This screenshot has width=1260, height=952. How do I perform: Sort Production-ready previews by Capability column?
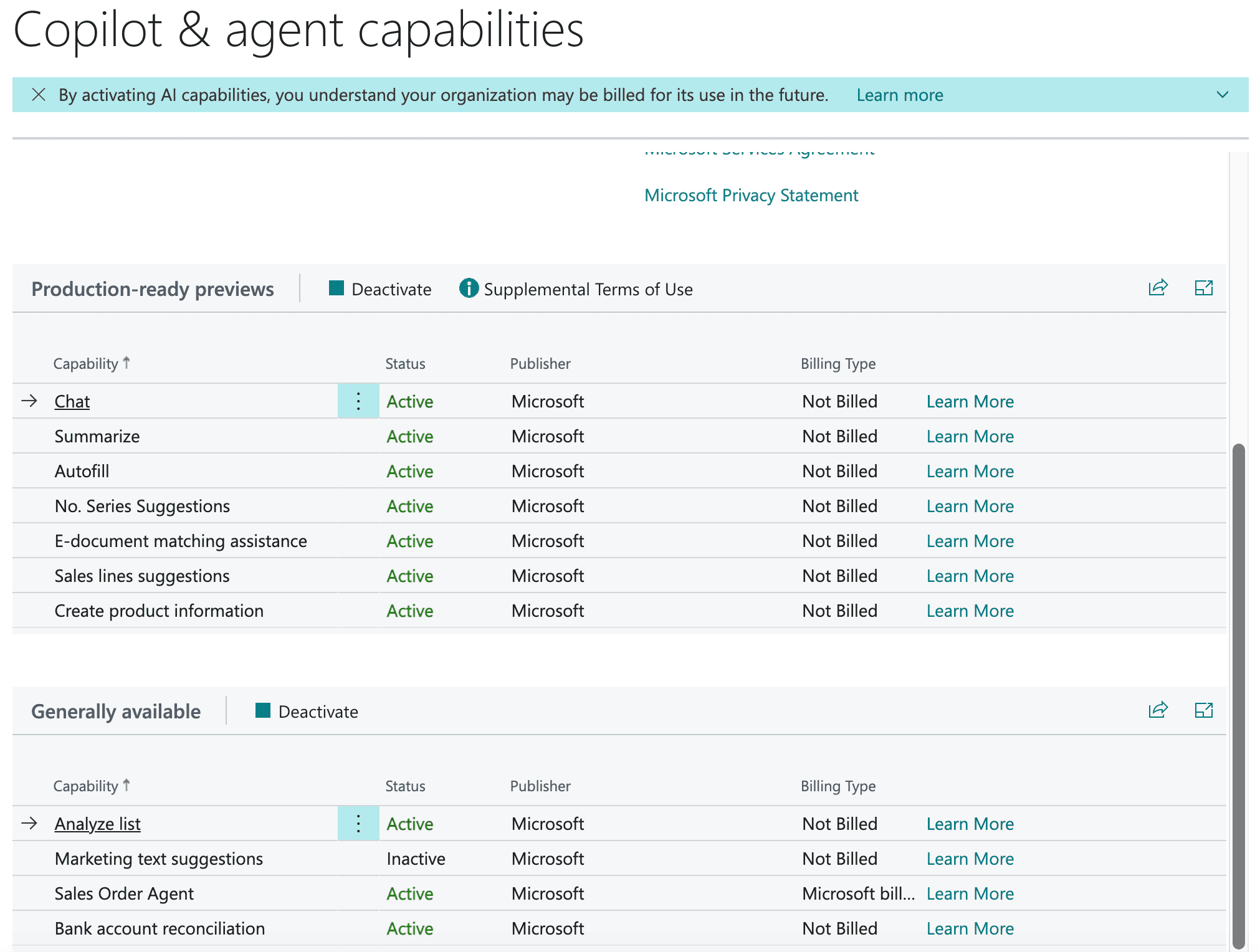(x=86, y=363)
